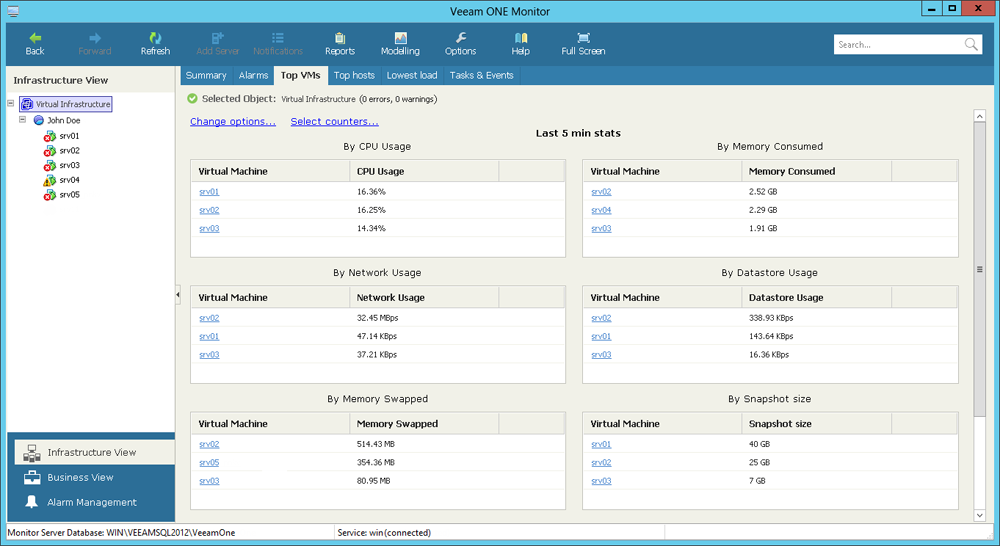Click the srv03 server icon in tree
Image resolution: width=1000 pixels, height=546 pixels.
tap(49, 165)
